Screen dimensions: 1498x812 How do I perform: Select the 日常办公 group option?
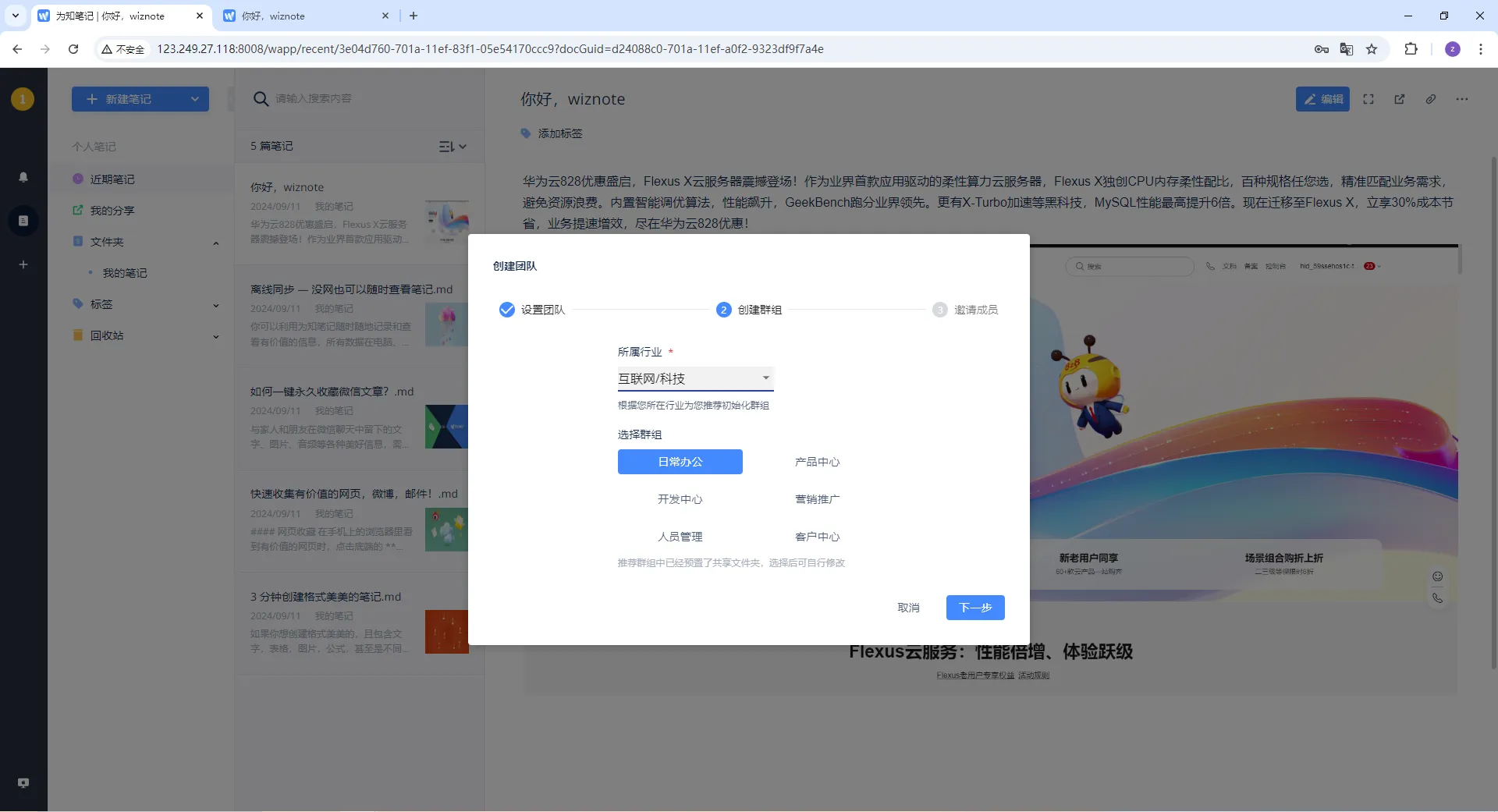[680, 462]
